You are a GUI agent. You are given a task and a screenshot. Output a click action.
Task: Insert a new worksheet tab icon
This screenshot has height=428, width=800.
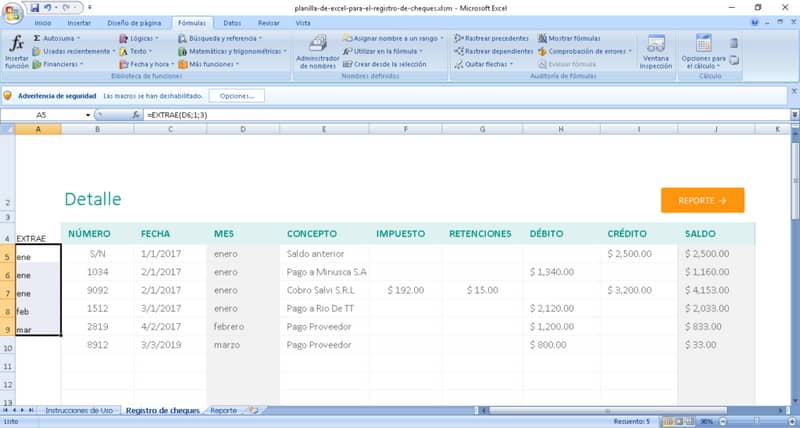[254, 411]
